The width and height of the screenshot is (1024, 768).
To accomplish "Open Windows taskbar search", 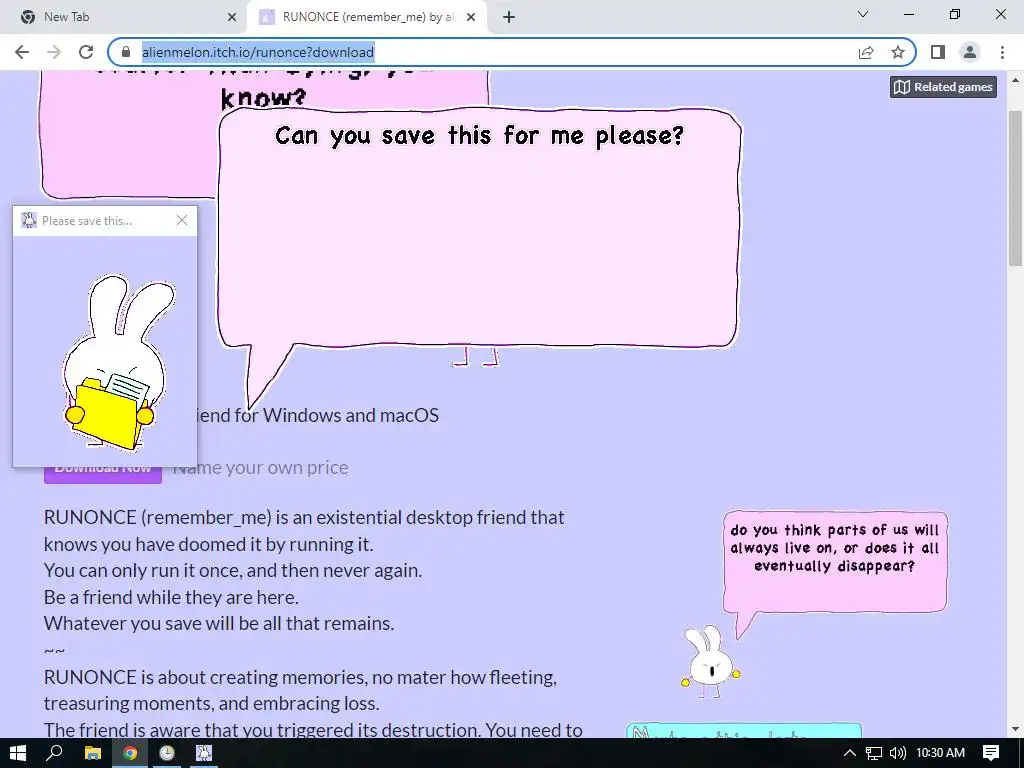I will click(x=55, y=753).
